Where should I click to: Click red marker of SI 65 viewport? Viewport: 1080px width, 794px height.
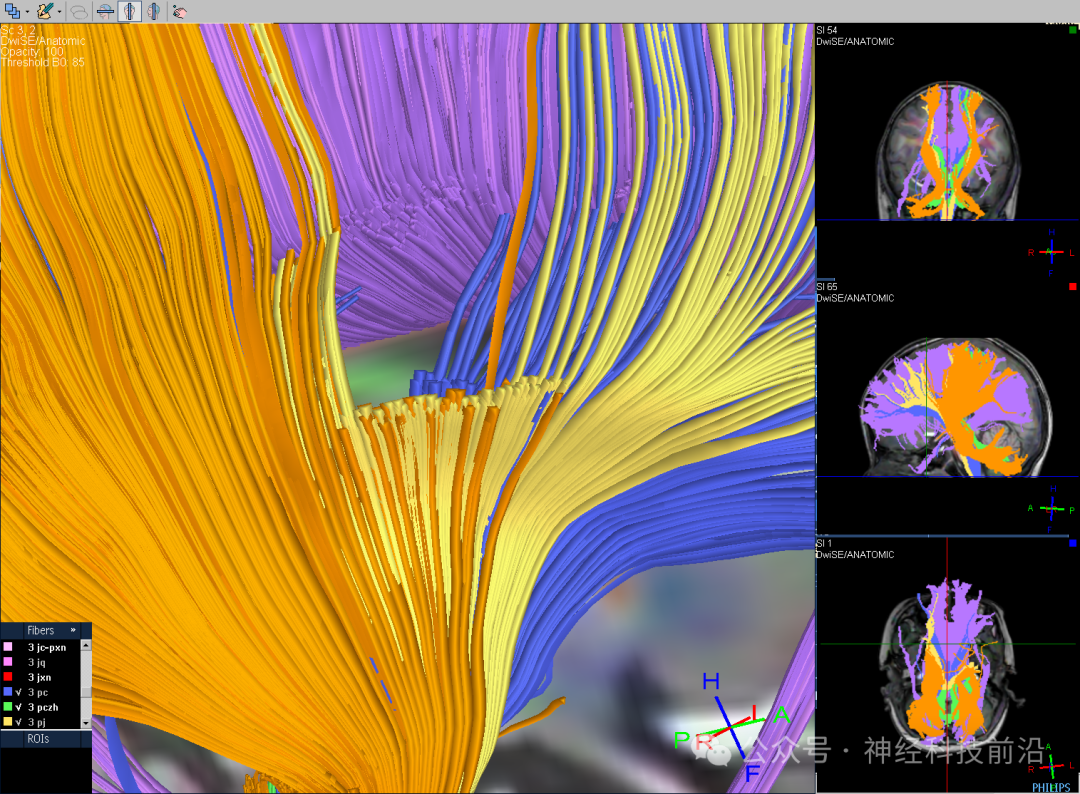tap(1072, 286)
